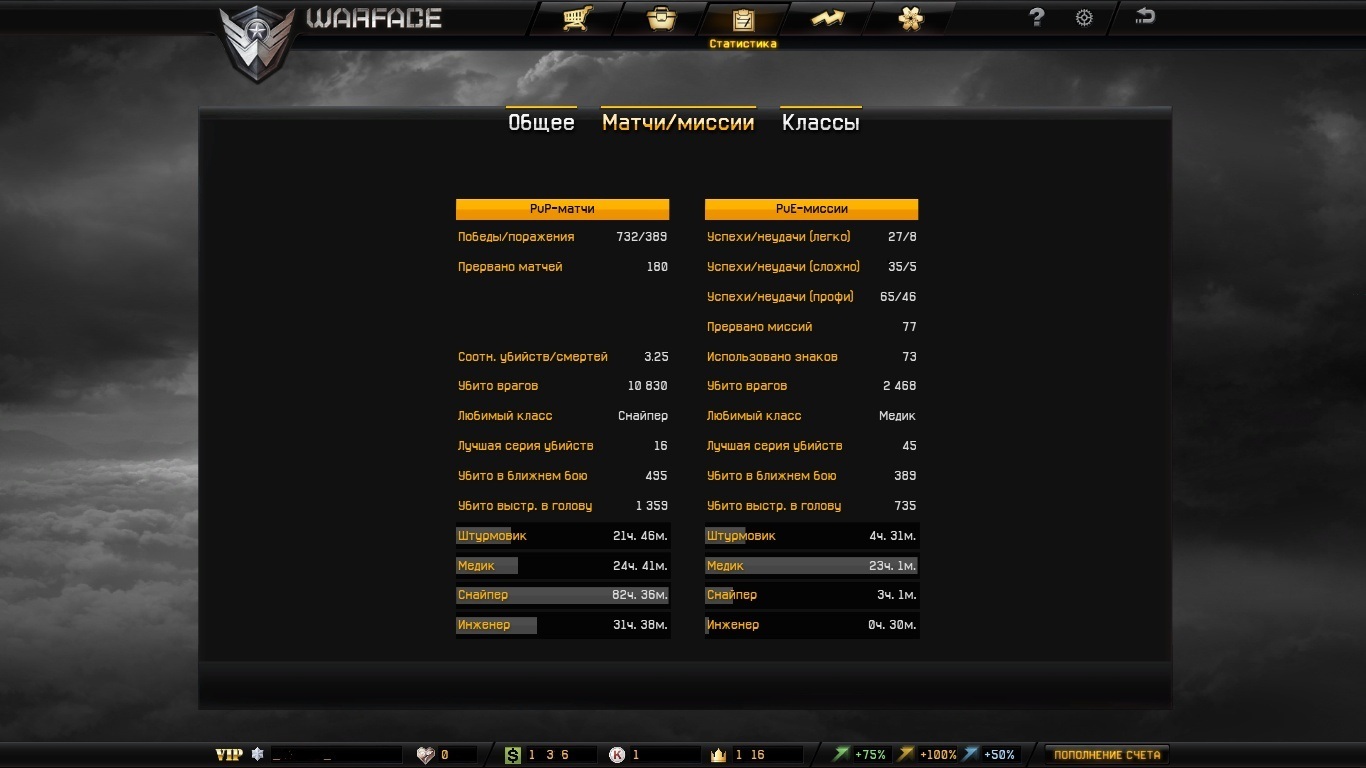The image size is (1366, 768).
Task: Click the back arrow icon
Action: pos(1145,16)
